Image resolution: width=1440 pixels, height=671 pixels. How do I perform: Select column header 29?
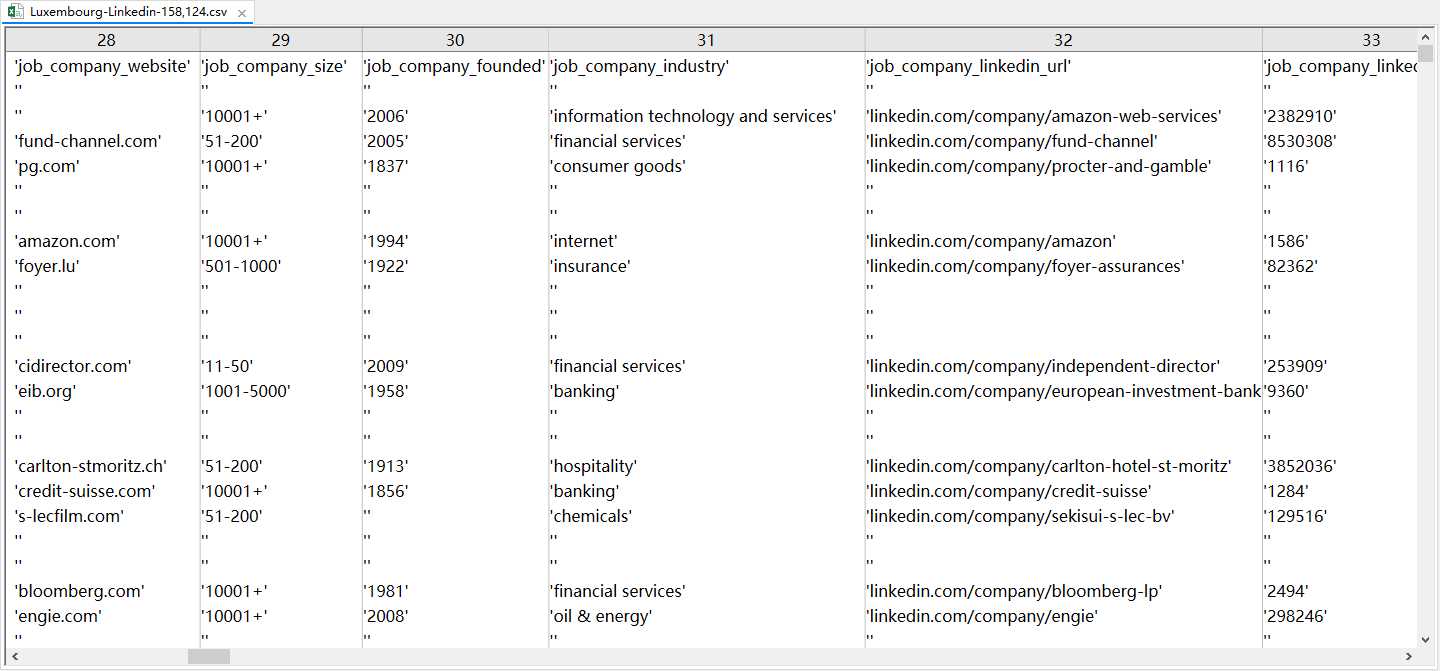[x=281, y=40]
